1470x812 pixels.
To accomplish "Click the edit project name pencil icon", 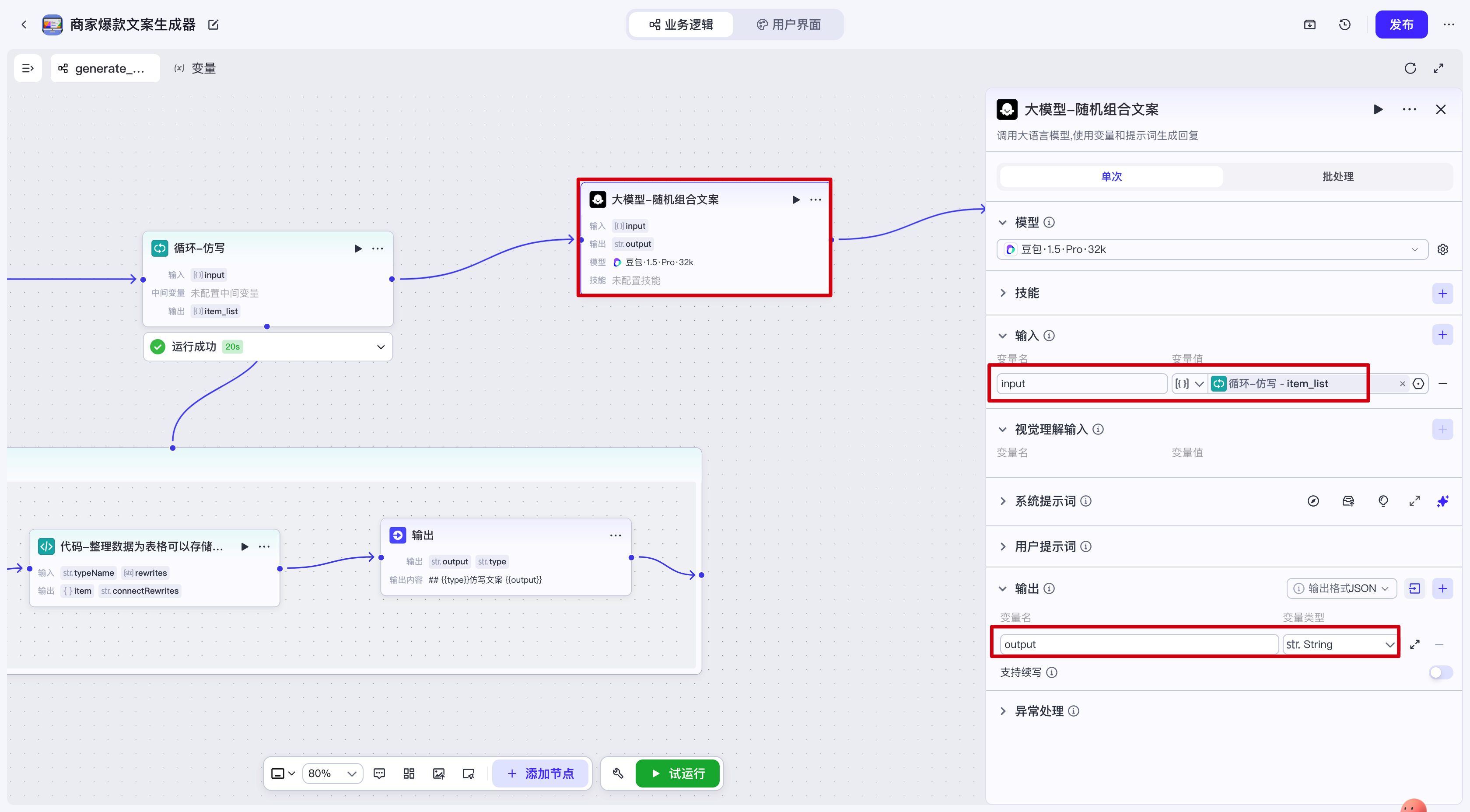I will tap(213, 24).
